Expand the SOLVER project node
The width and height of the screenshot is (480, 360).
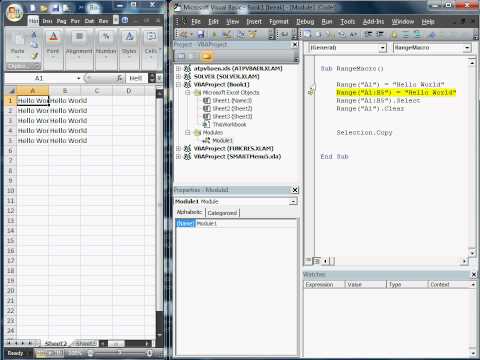point(178,76)
